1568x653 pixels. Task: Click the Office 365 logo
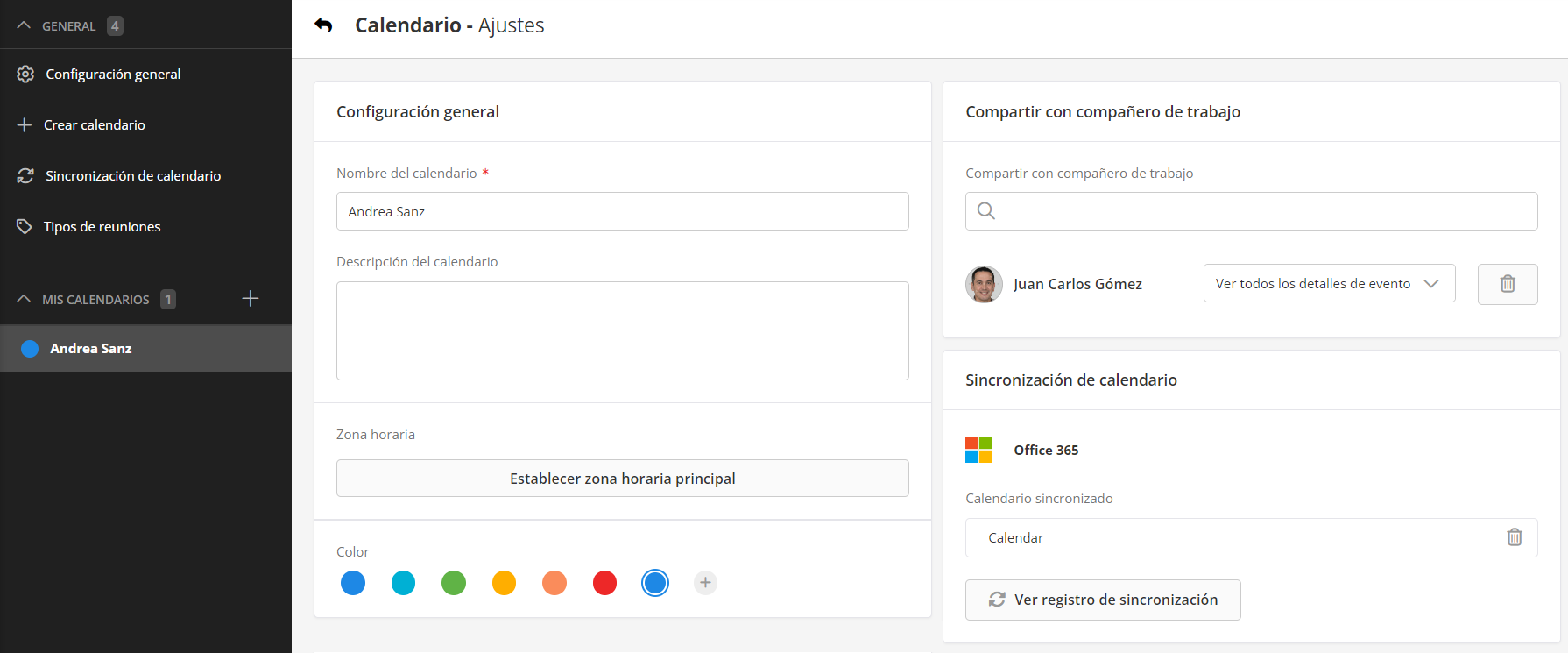[x=978, y=450]
